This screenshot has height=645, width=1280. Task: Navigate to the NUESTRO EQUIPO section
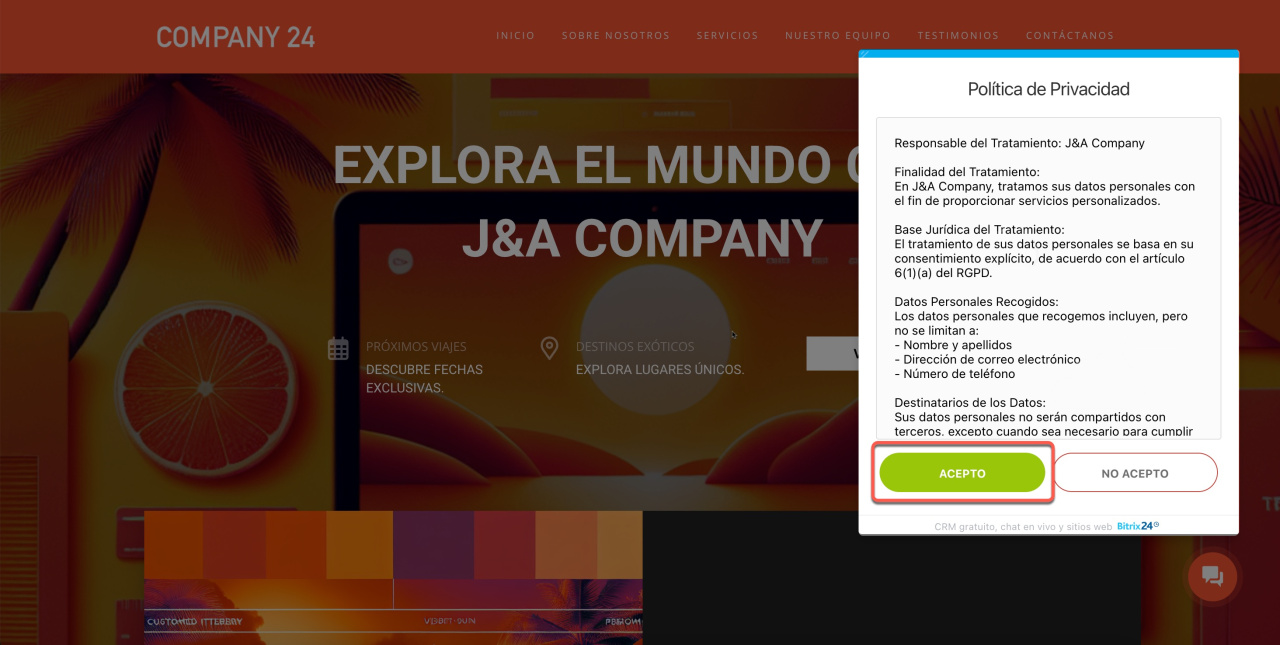click(837, 36)
